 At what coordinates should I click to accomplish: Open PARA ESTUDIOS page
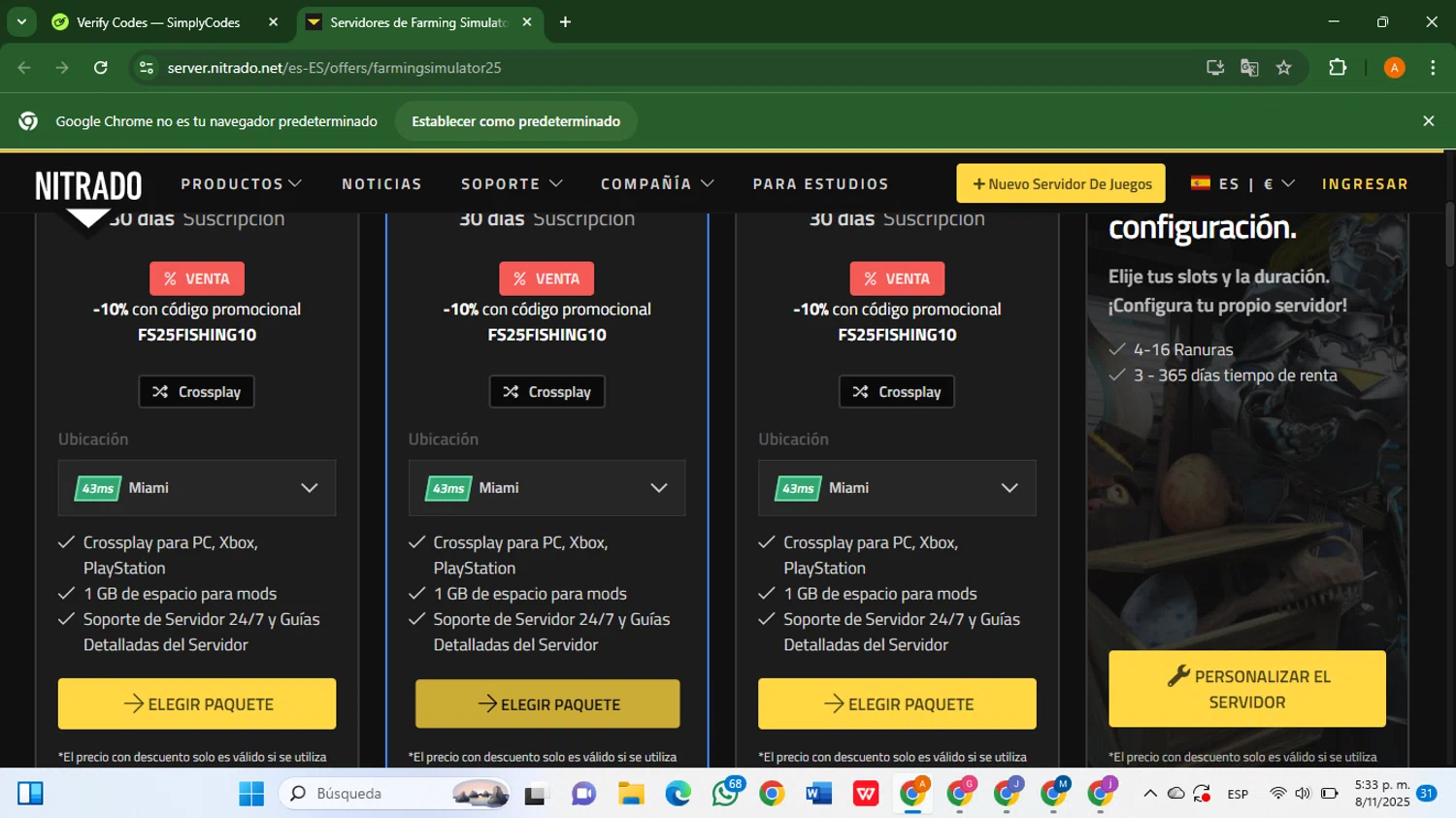(820, 184)
